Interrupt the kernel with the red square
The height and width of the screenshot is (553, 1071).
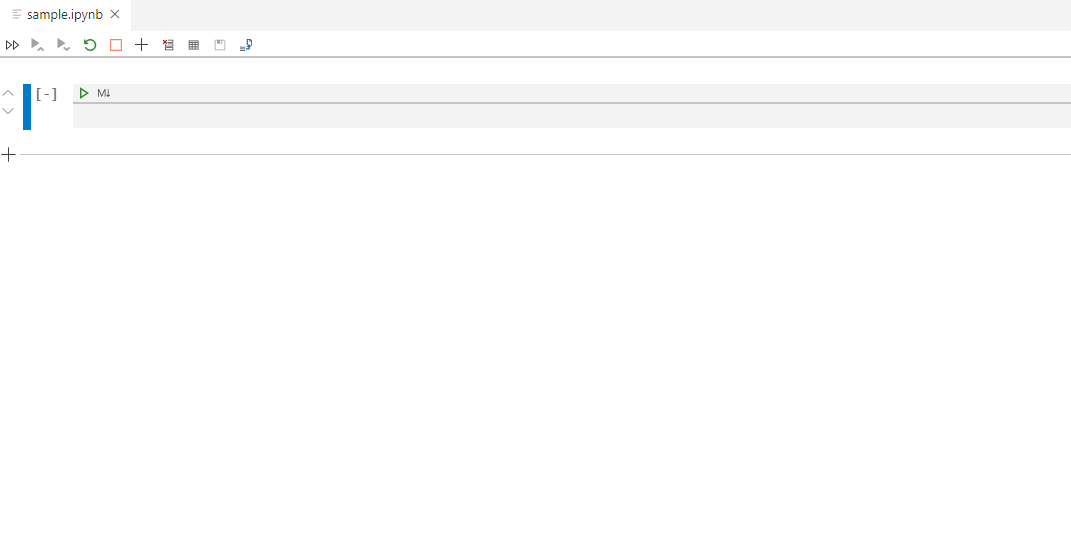116,45
